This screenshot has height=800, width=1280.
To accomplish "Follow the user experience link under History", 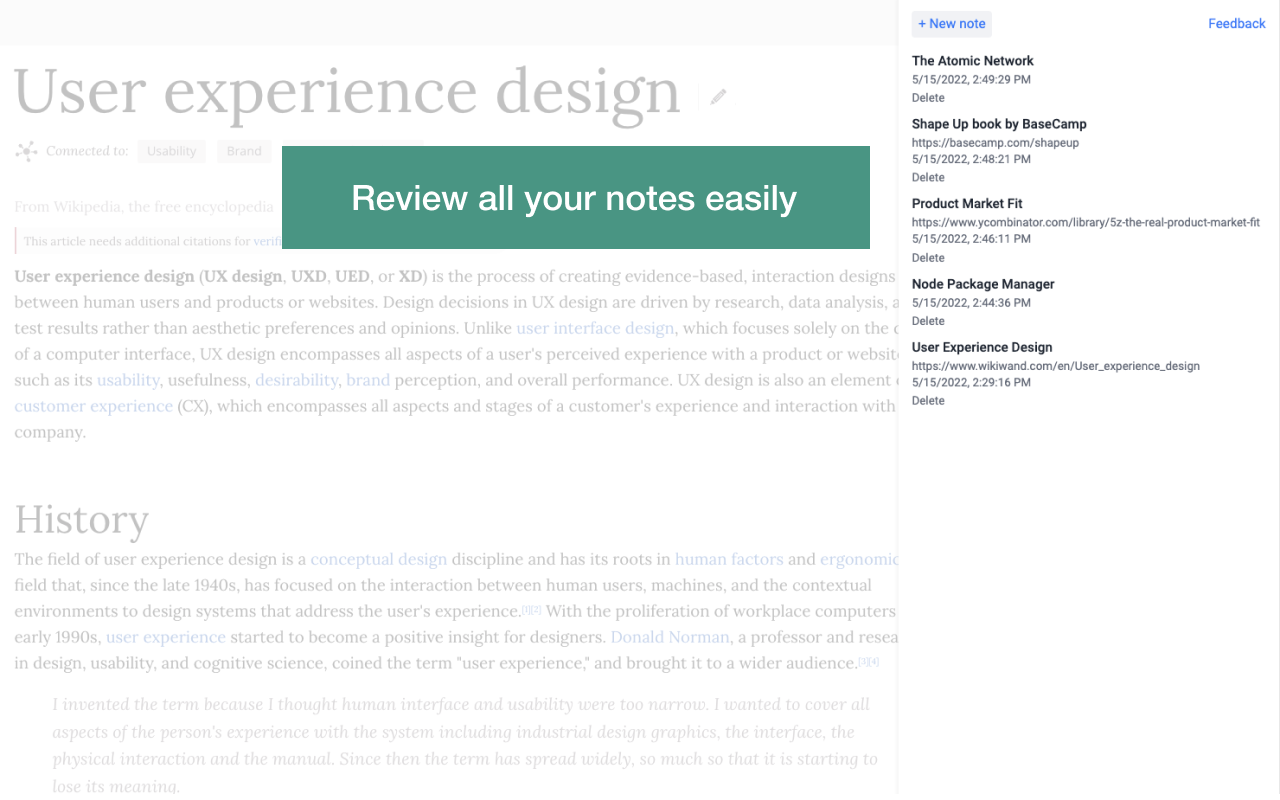I will tap(166, 637).
